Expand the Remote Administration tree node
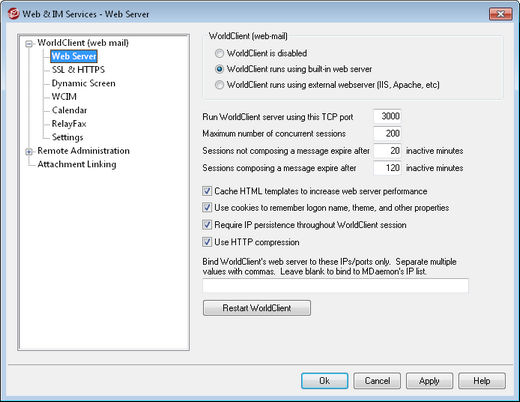 [29, 152]
